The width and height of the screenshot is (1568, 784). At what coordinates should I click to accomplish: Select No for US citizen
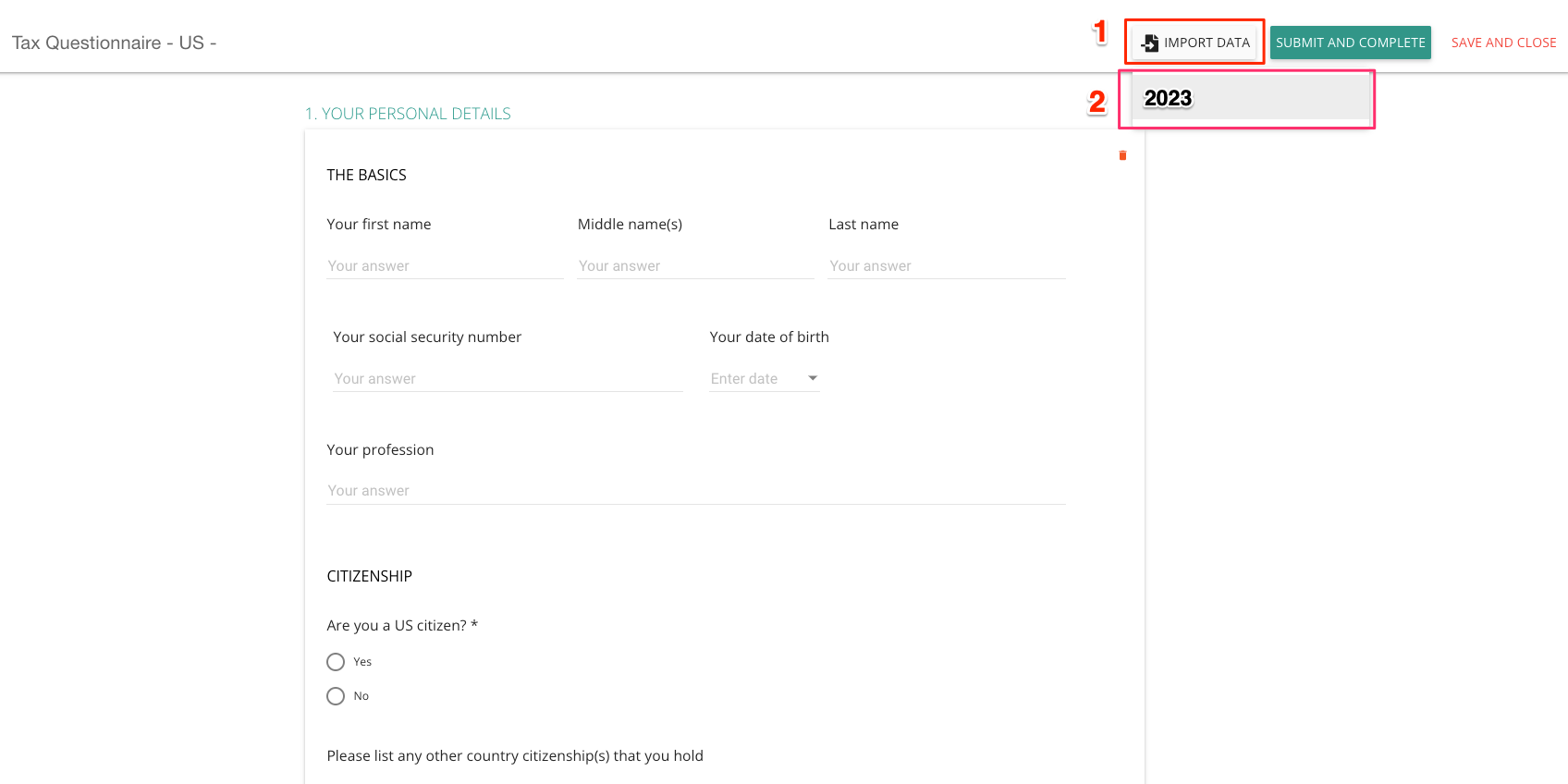[x=336, y=696]
